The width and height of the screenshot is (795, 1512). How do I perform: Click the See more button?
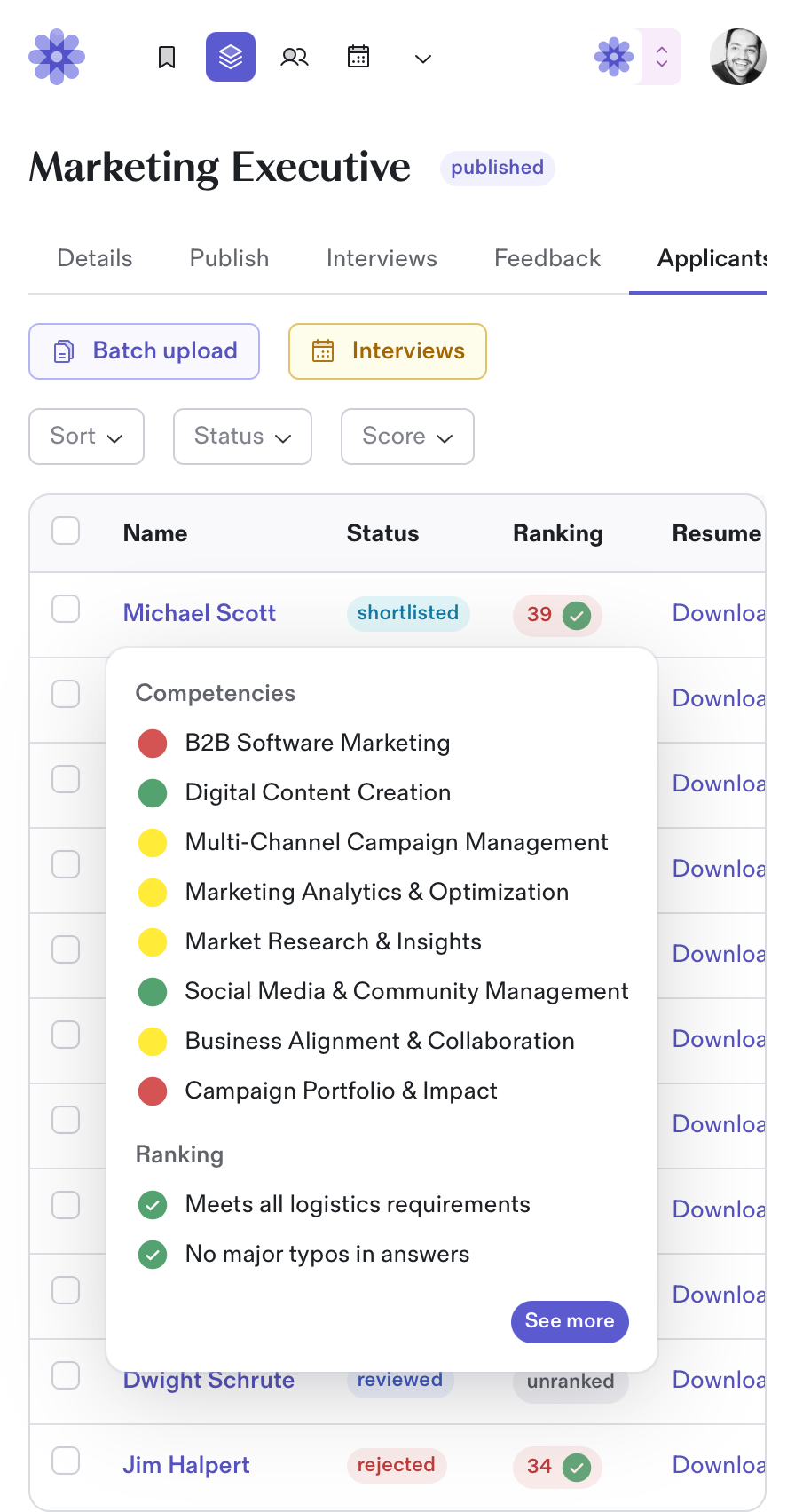(x=570, y=1321)
